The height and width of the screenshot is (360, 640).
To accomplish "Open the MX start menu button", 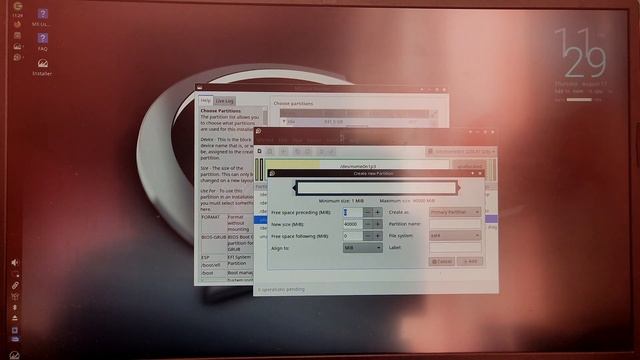I will 14,355.
